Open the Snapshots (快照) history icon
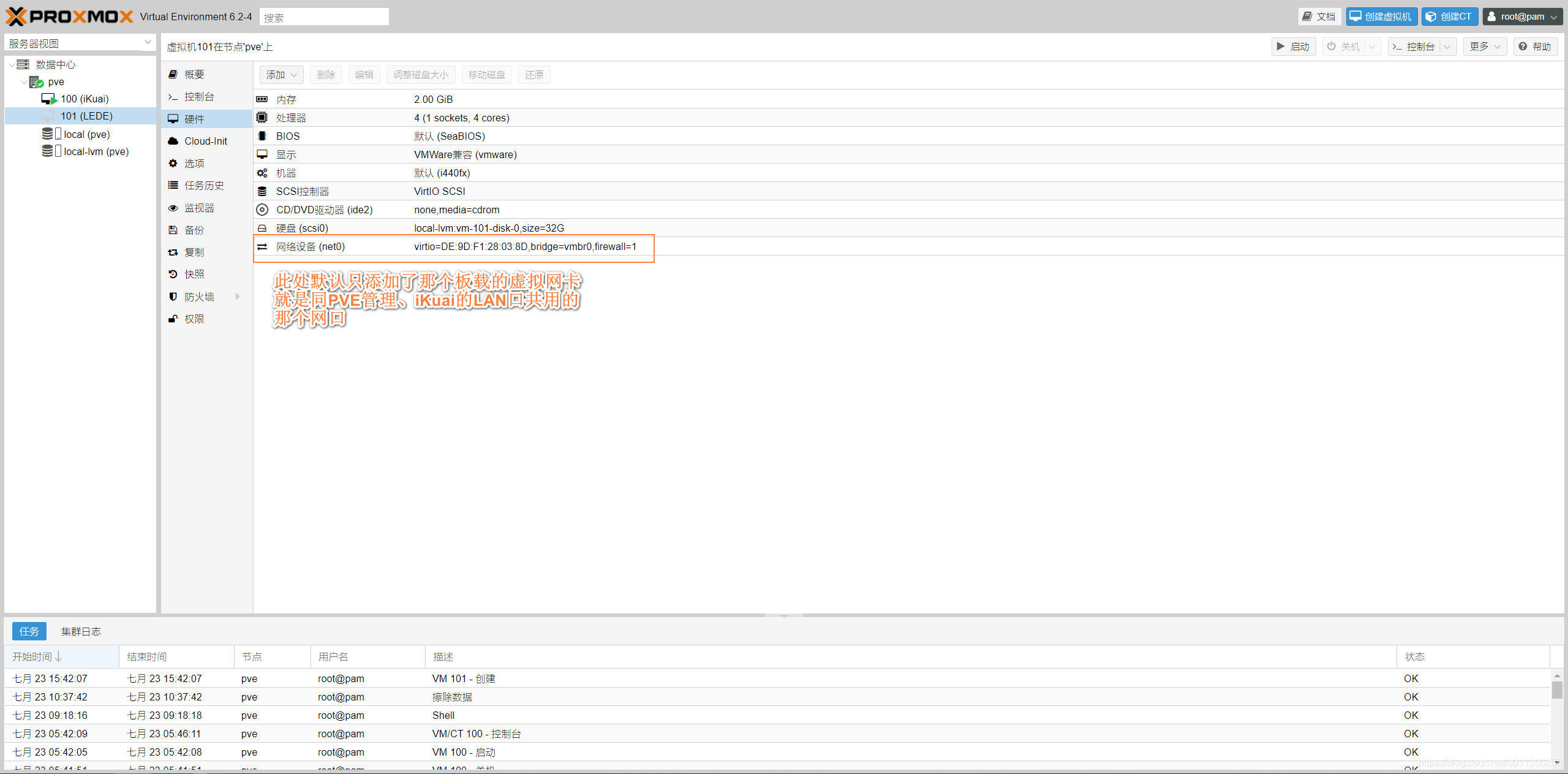1568x774 pixels. (173, 274)
